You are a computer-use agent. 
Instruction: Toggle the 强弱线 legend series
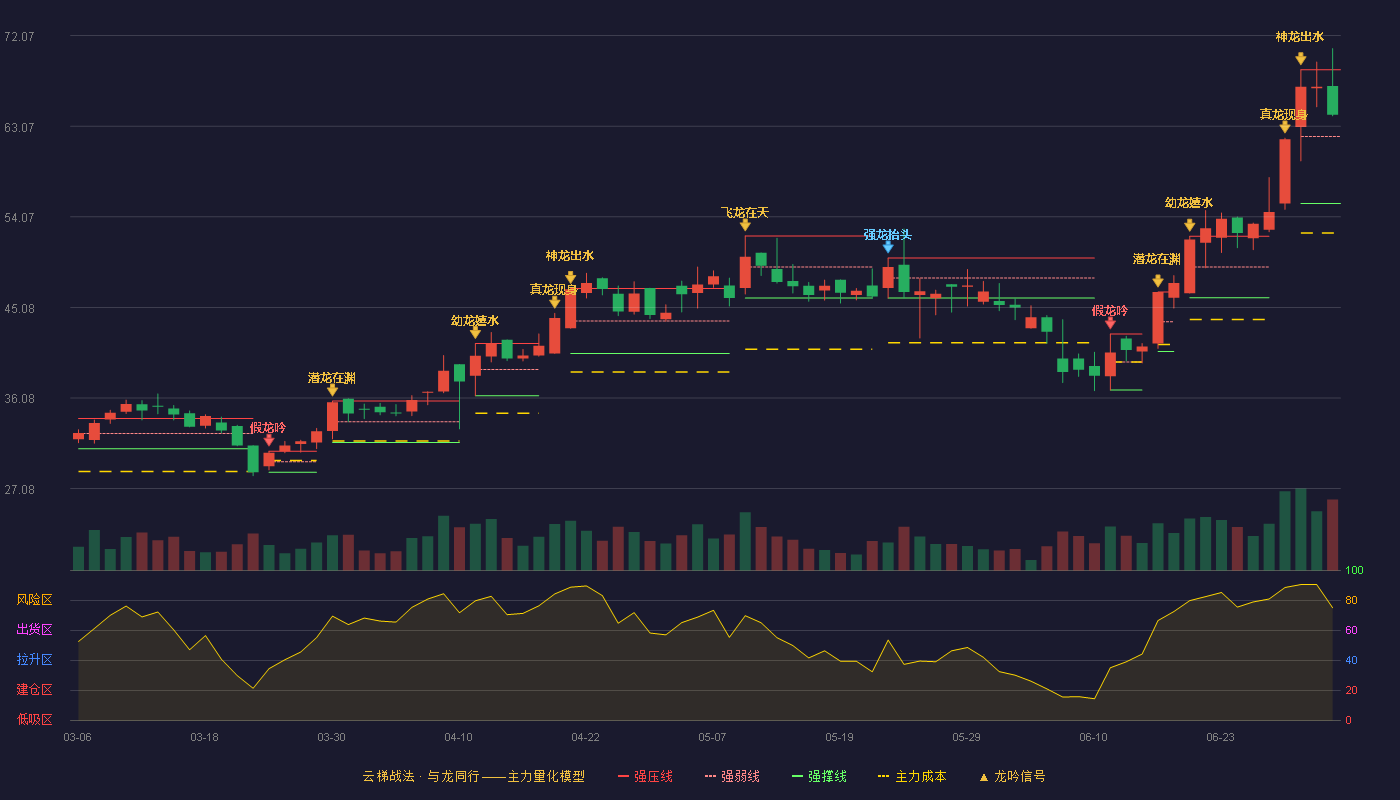pyautogui.click(x=732, y=776)
